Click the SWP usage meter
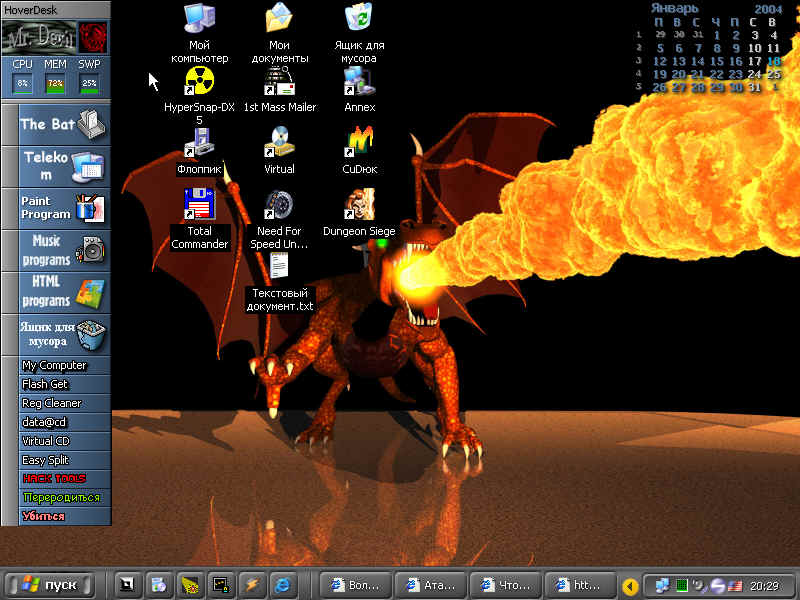Viewport: 800px width, 600px height. click(x=89, y=84)
